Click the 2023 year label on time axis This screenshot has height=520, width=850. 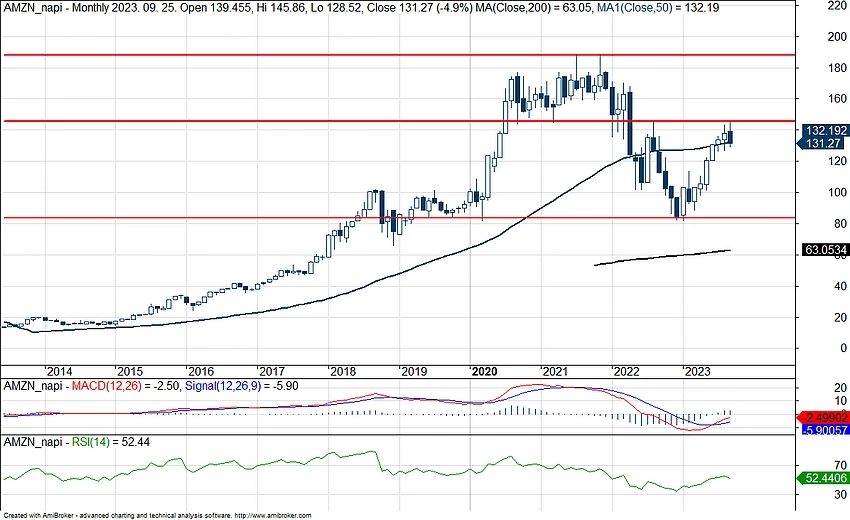697,371
